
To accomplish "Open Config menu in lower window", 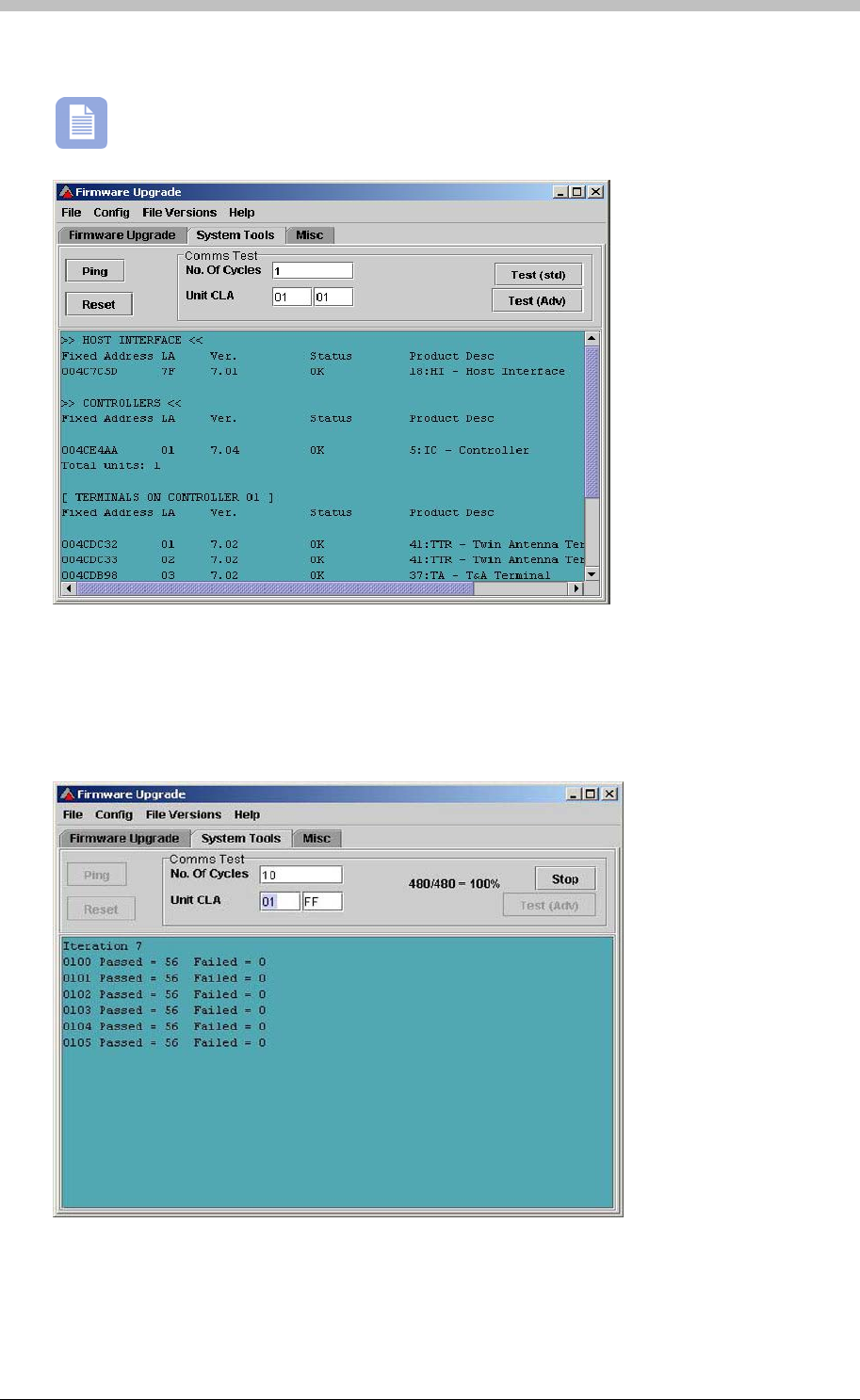I will click(114, 815).
